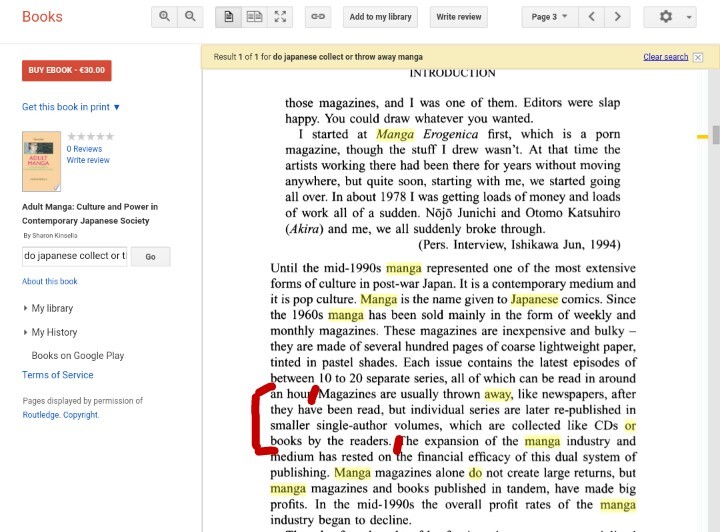
Task: Click the zoom in magnifier icon
Action: point(165,17)
